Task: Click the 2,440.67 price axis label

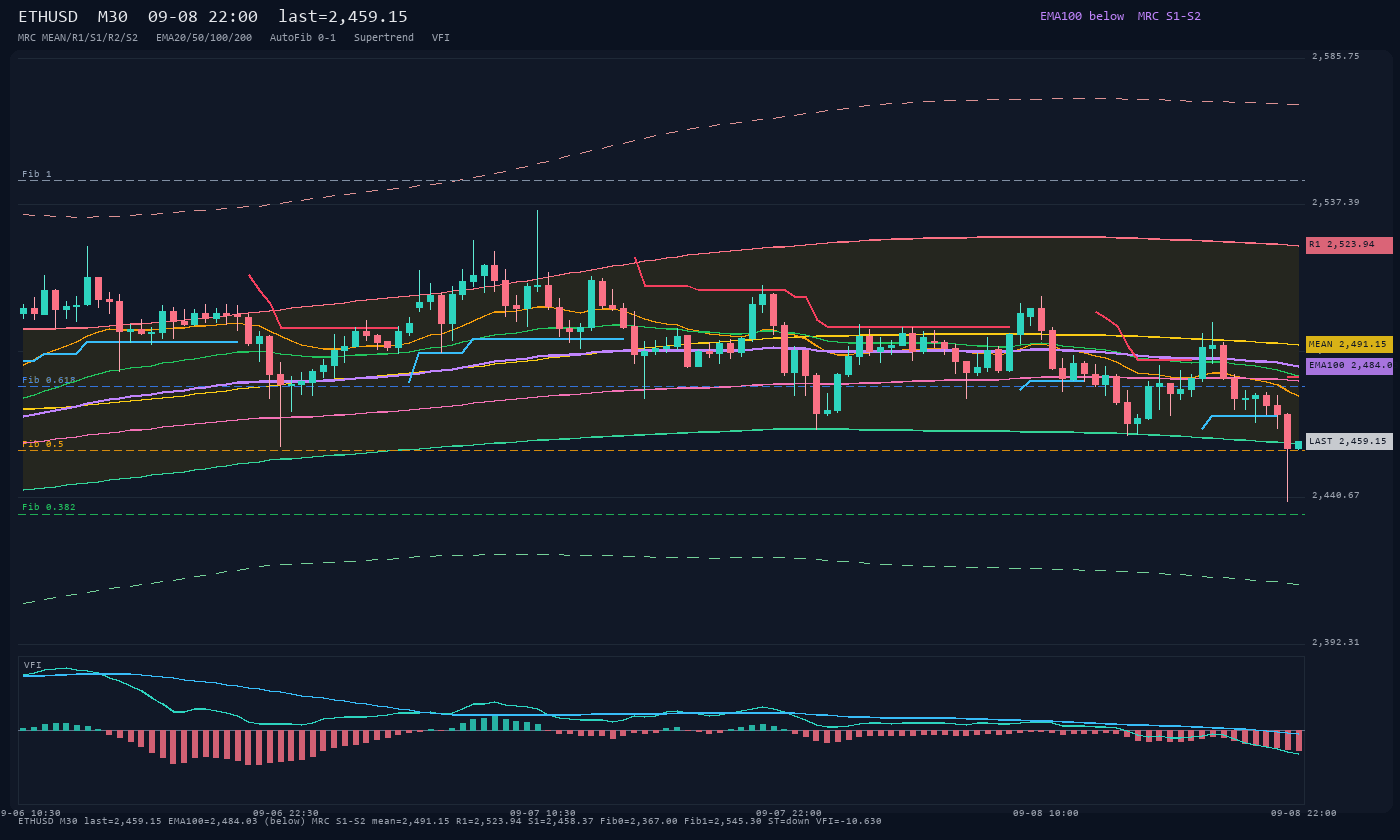Action: click(1336, 495)
